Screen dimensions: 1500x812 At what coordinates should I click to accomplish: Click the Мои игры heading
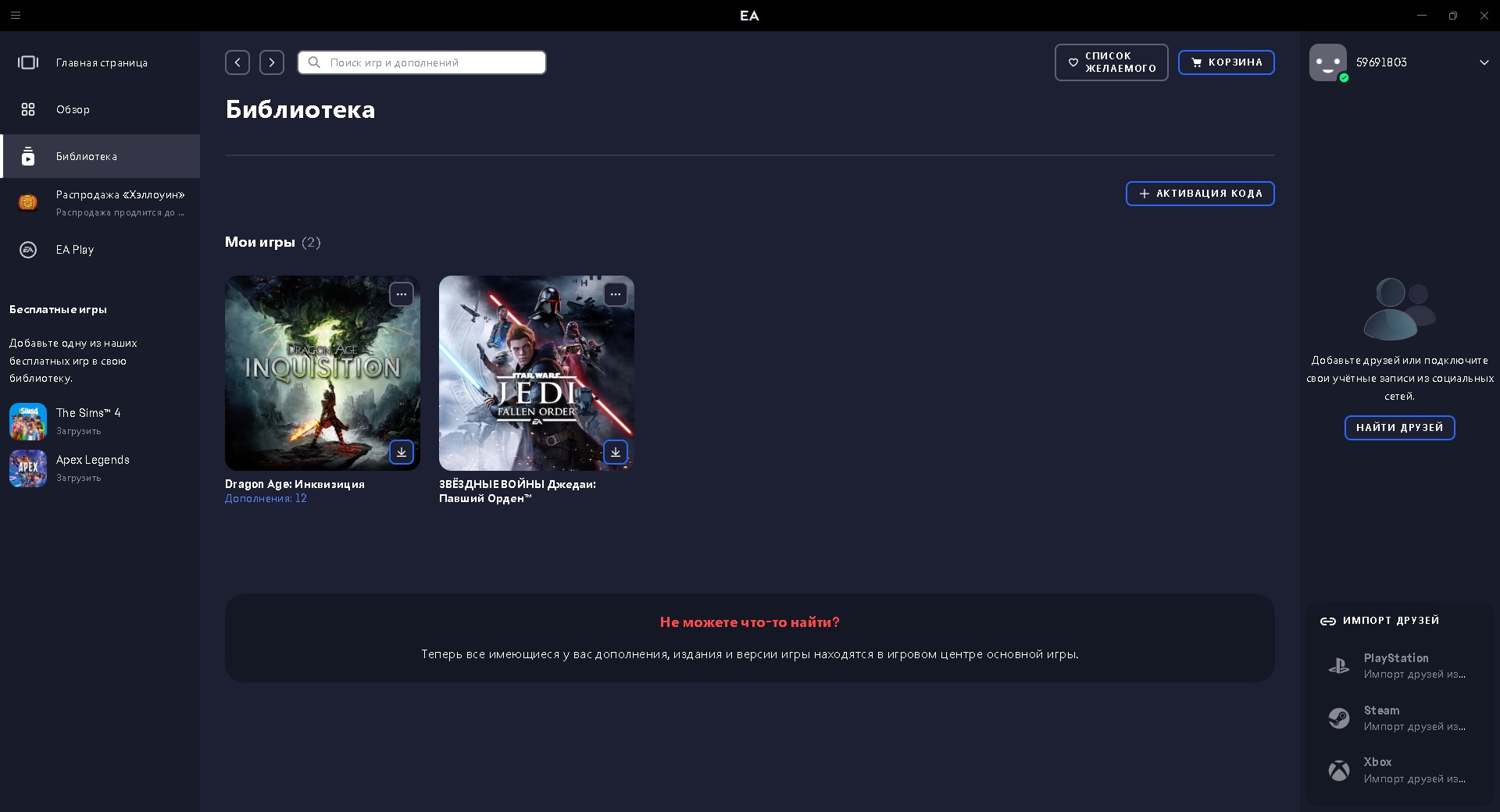point(260,242)
